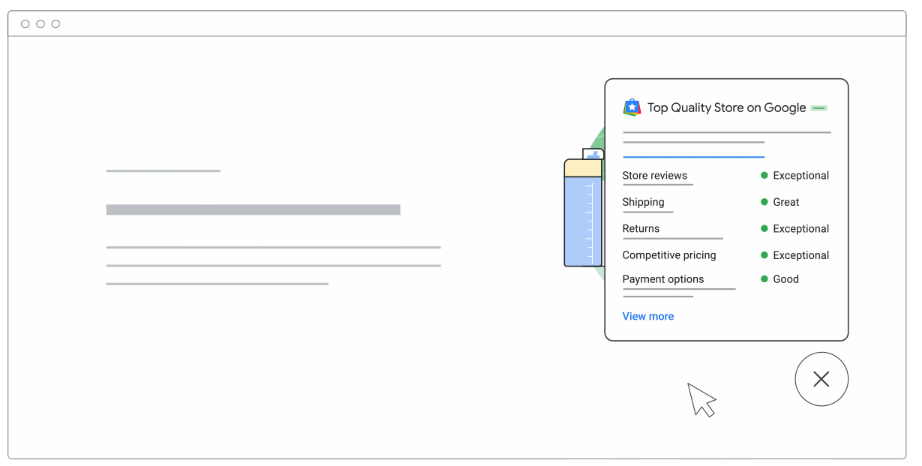This screenshot has height=466, width=922.
Task: Click the green dot in the Returns row
Action: (x=764, y=228)
